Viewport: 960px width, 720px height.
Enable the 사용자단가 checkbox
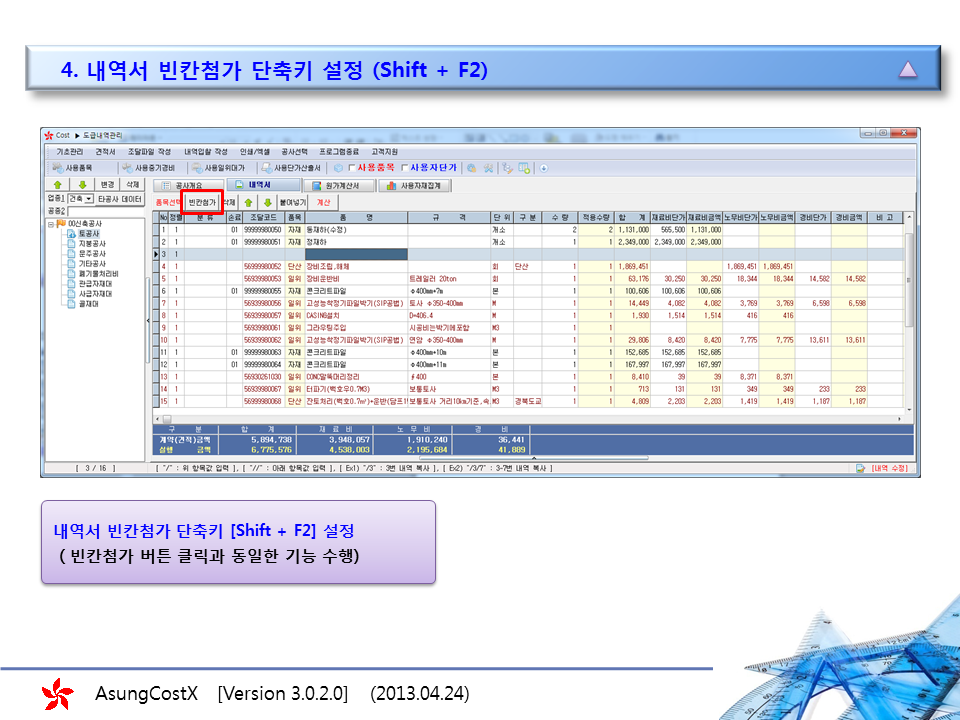click(405, 168)
